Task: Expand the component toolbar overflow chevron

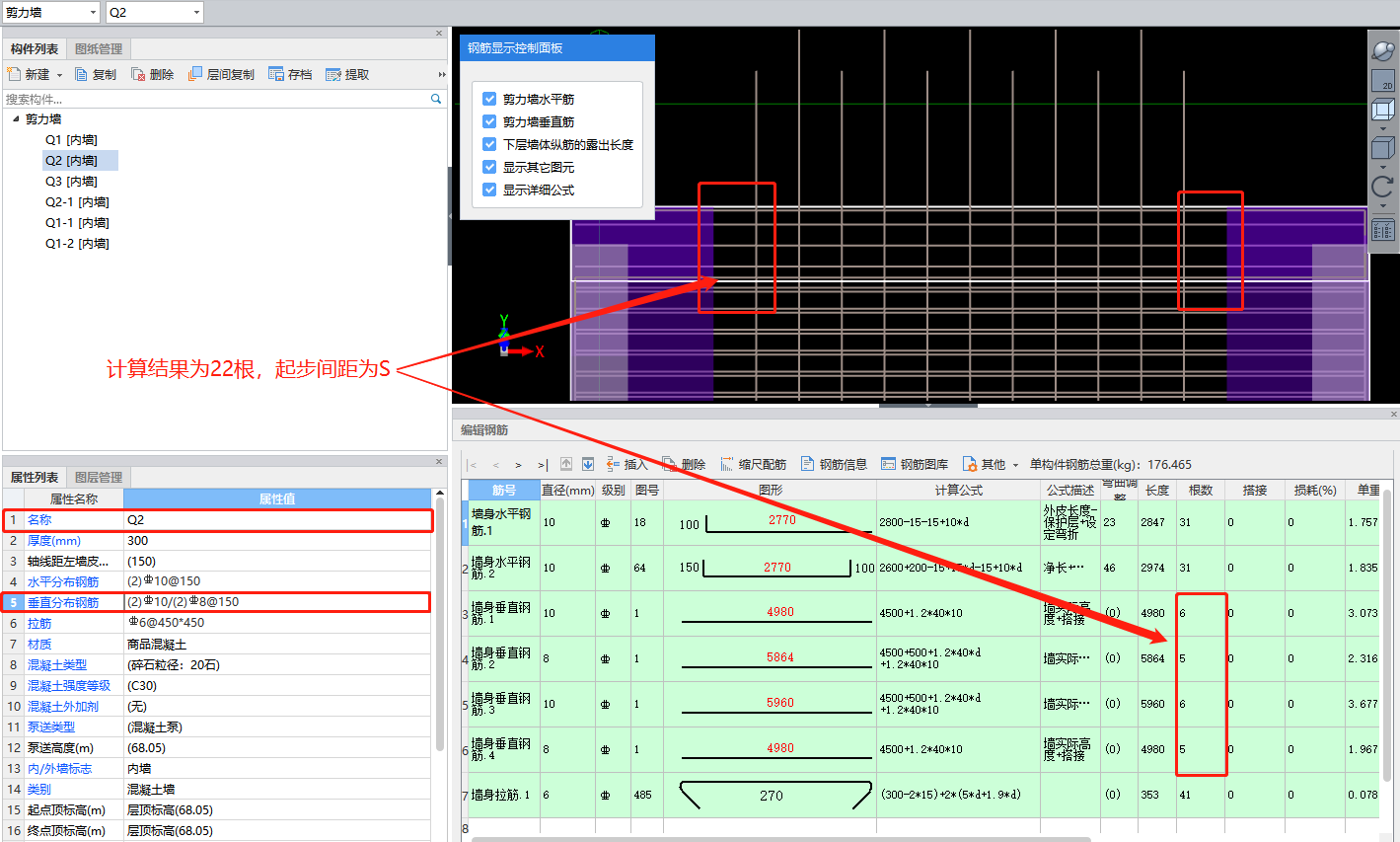Action: (442, 75)
